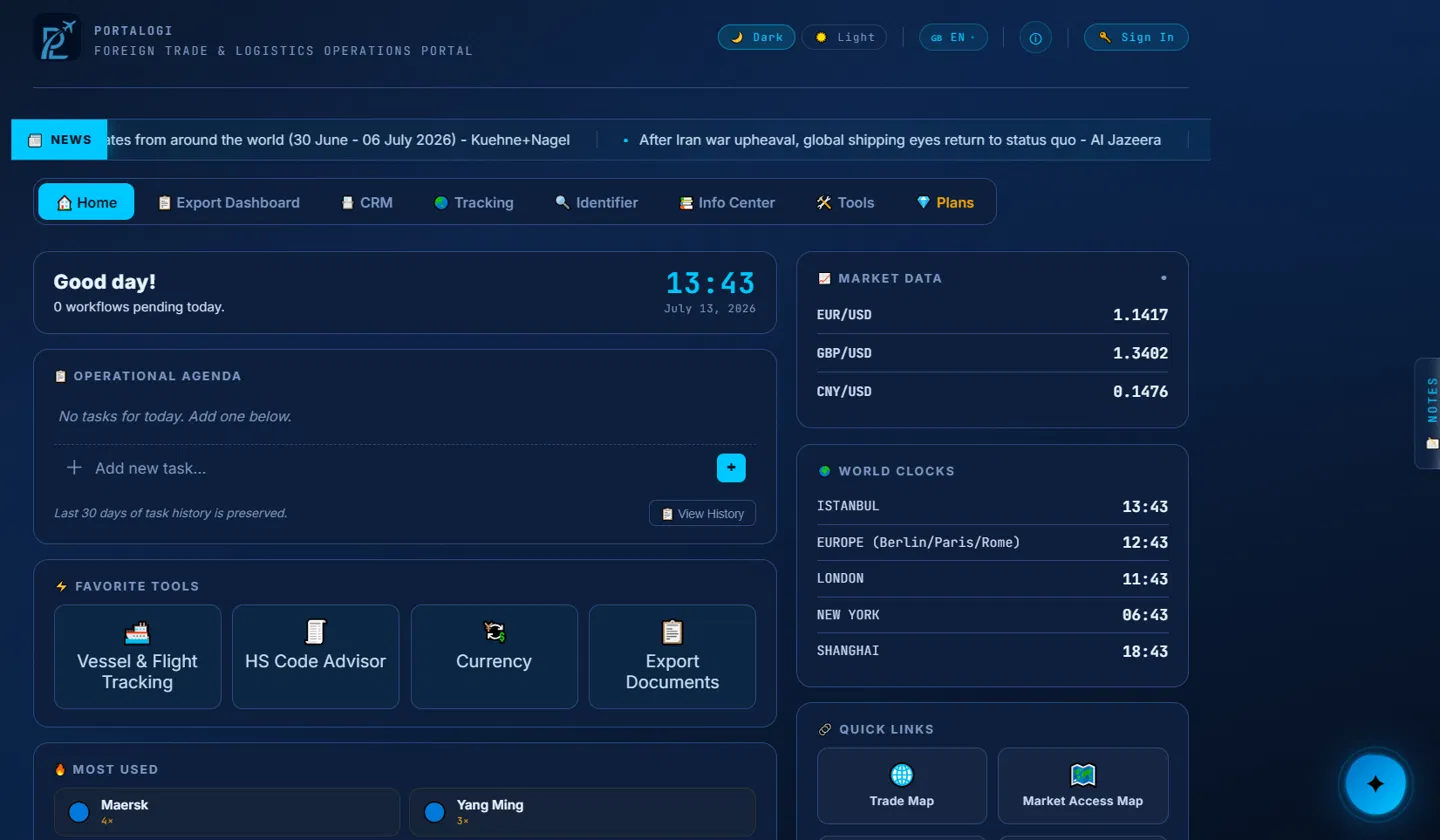Viewport: 1440px width, 840px height.
Task: Click the EUR/USD rate row
Action: tap(992, 315)
